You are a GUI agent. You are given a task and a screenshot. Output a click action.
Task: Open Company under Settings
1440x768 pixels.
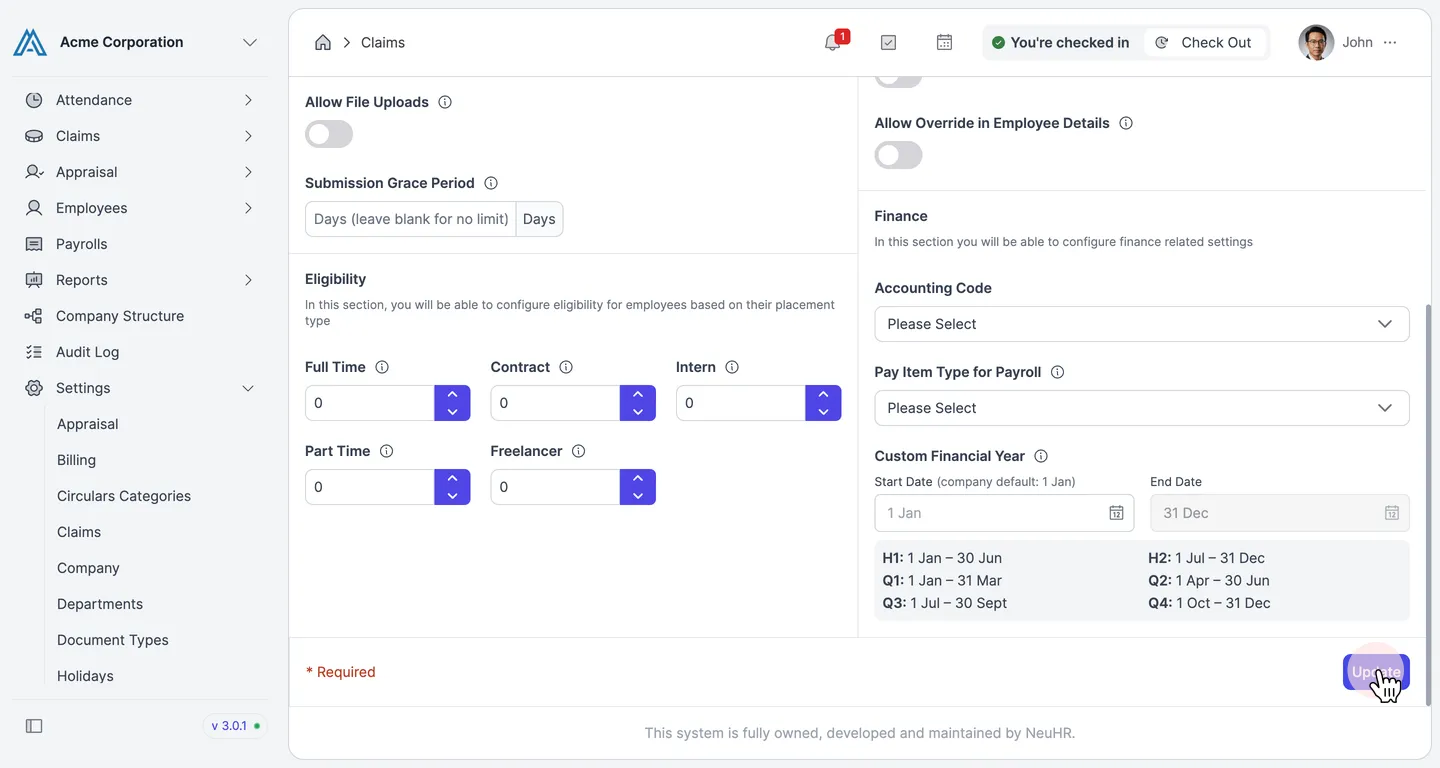pos(88,568)
